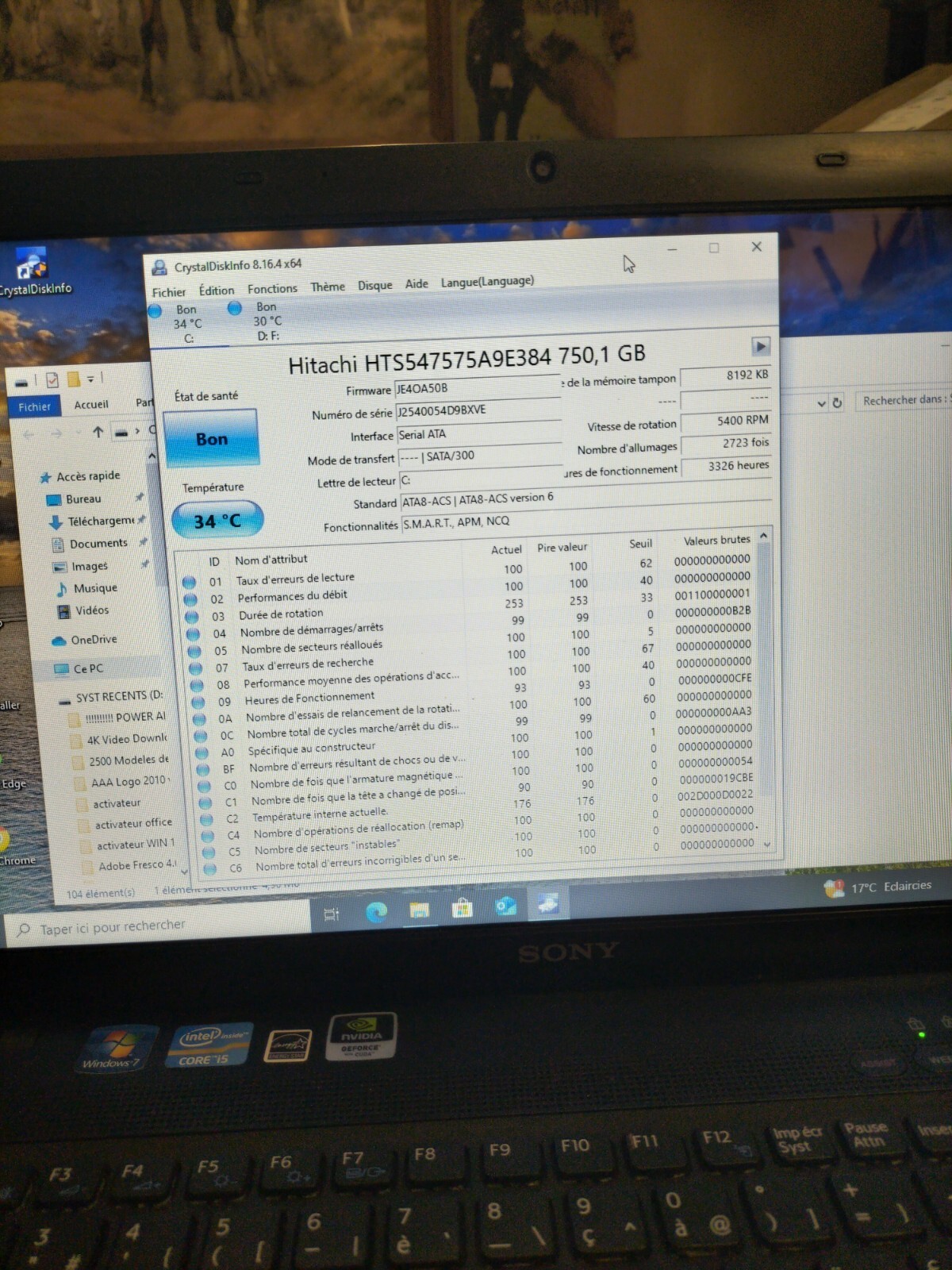Open activateur office folder in tree
The height and width of the screenshot is (1270, 952).
132,825
